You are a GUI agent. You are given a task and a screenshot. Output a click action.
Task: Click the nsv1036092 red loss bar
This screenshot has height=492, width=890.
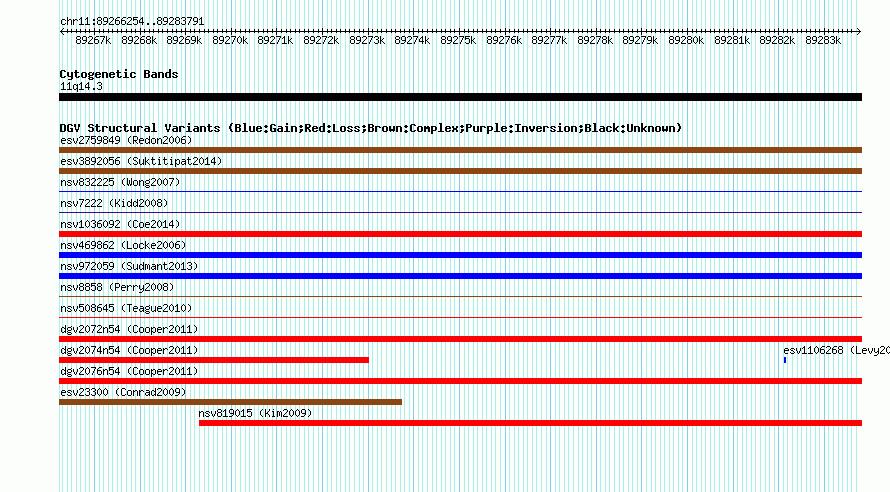pyautogui.click(x=460, y=234)
